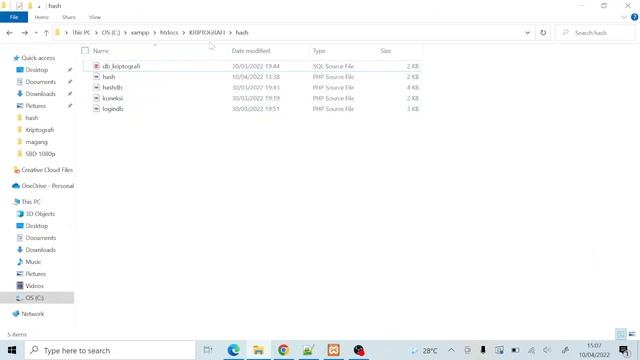Click the db_kriptografi file icon

coord(96,66)
